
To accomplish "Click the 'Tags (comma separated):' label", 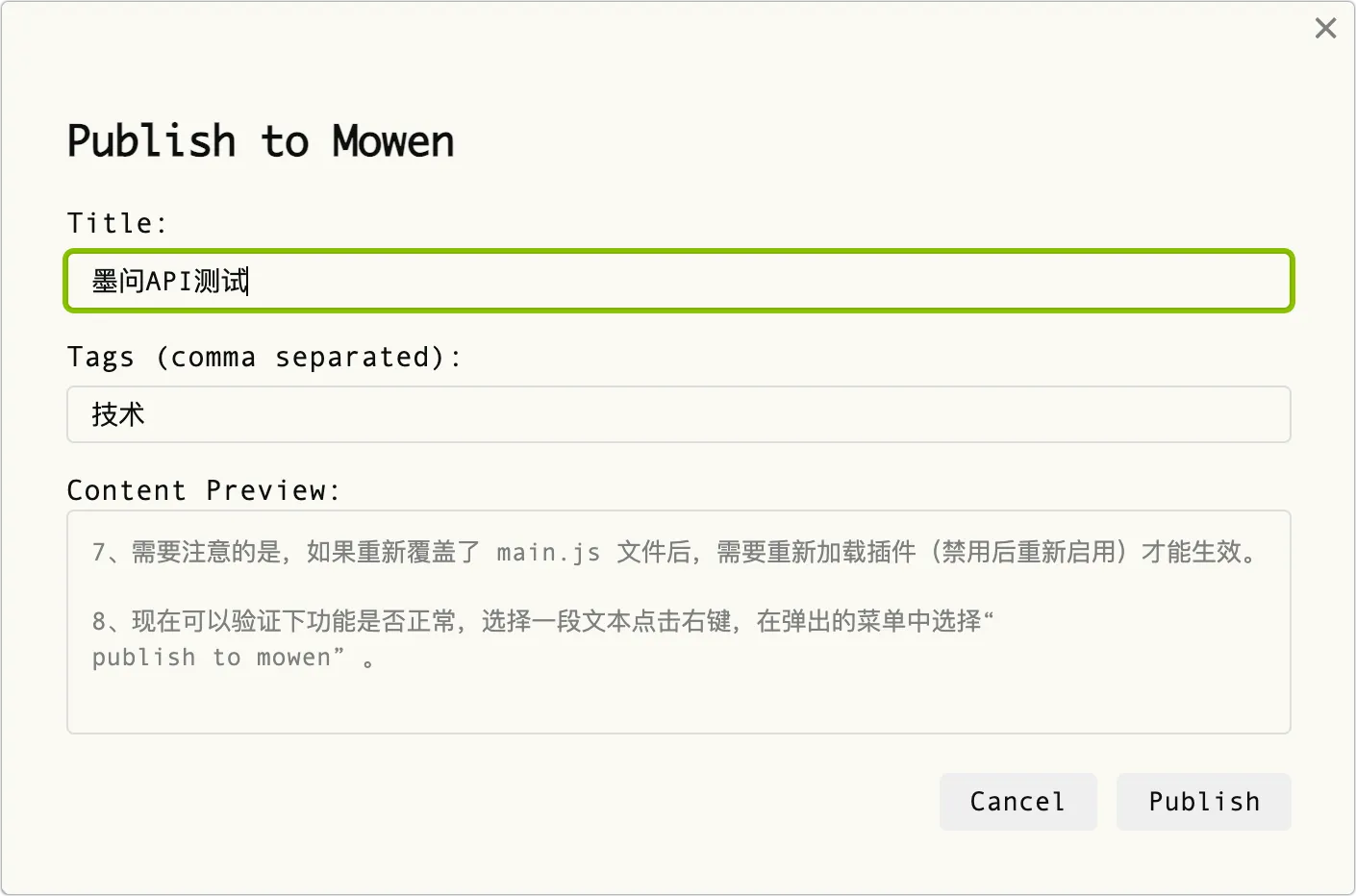I will [x=264, y=358].
